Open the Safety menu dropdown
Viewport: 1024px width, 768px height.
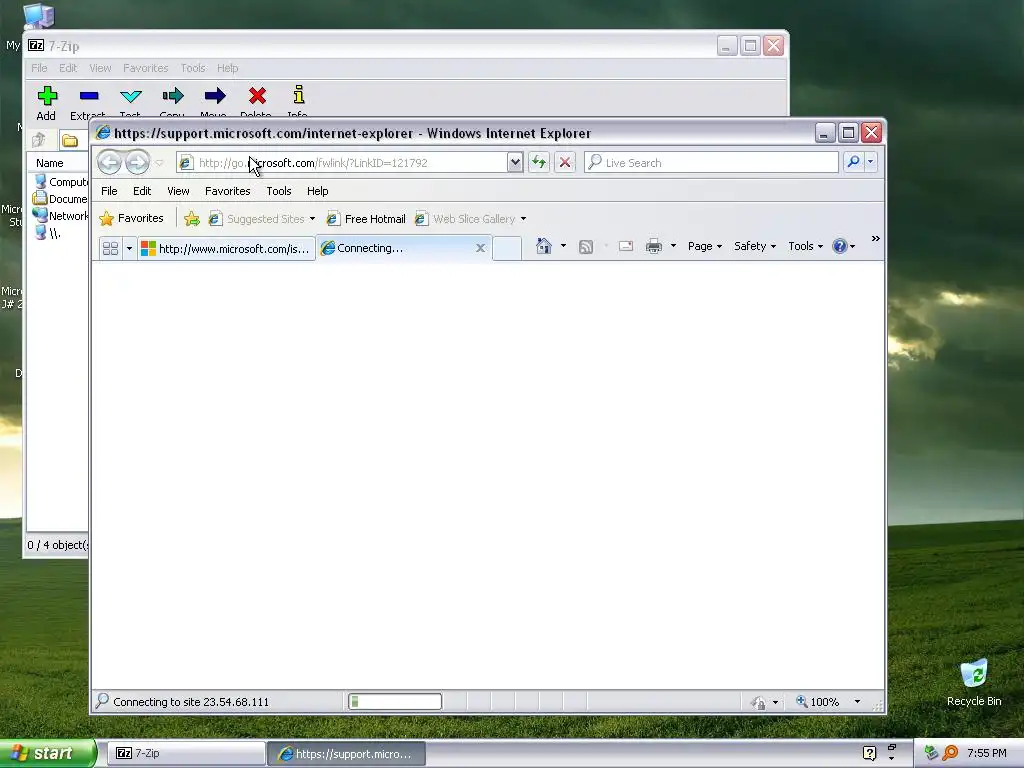click(755, 246)
